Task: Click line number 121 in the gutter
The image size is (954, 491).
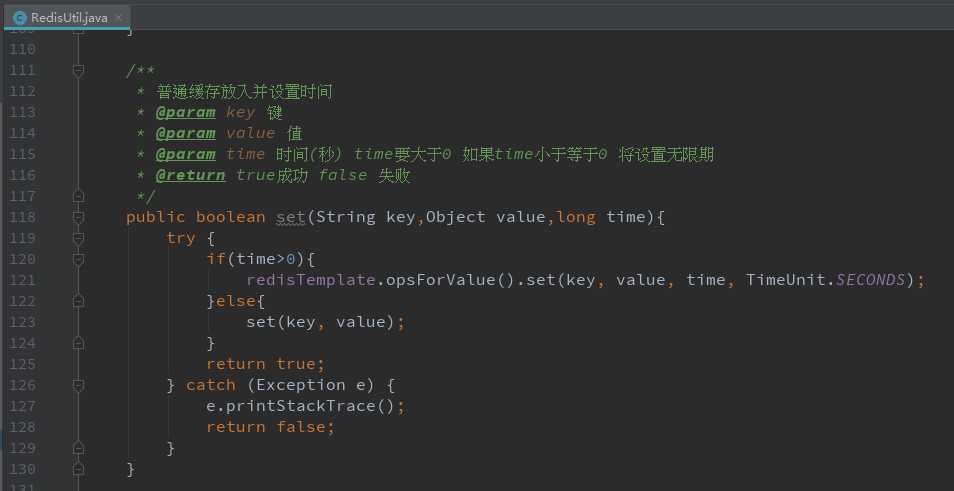Action: [21, 280]
